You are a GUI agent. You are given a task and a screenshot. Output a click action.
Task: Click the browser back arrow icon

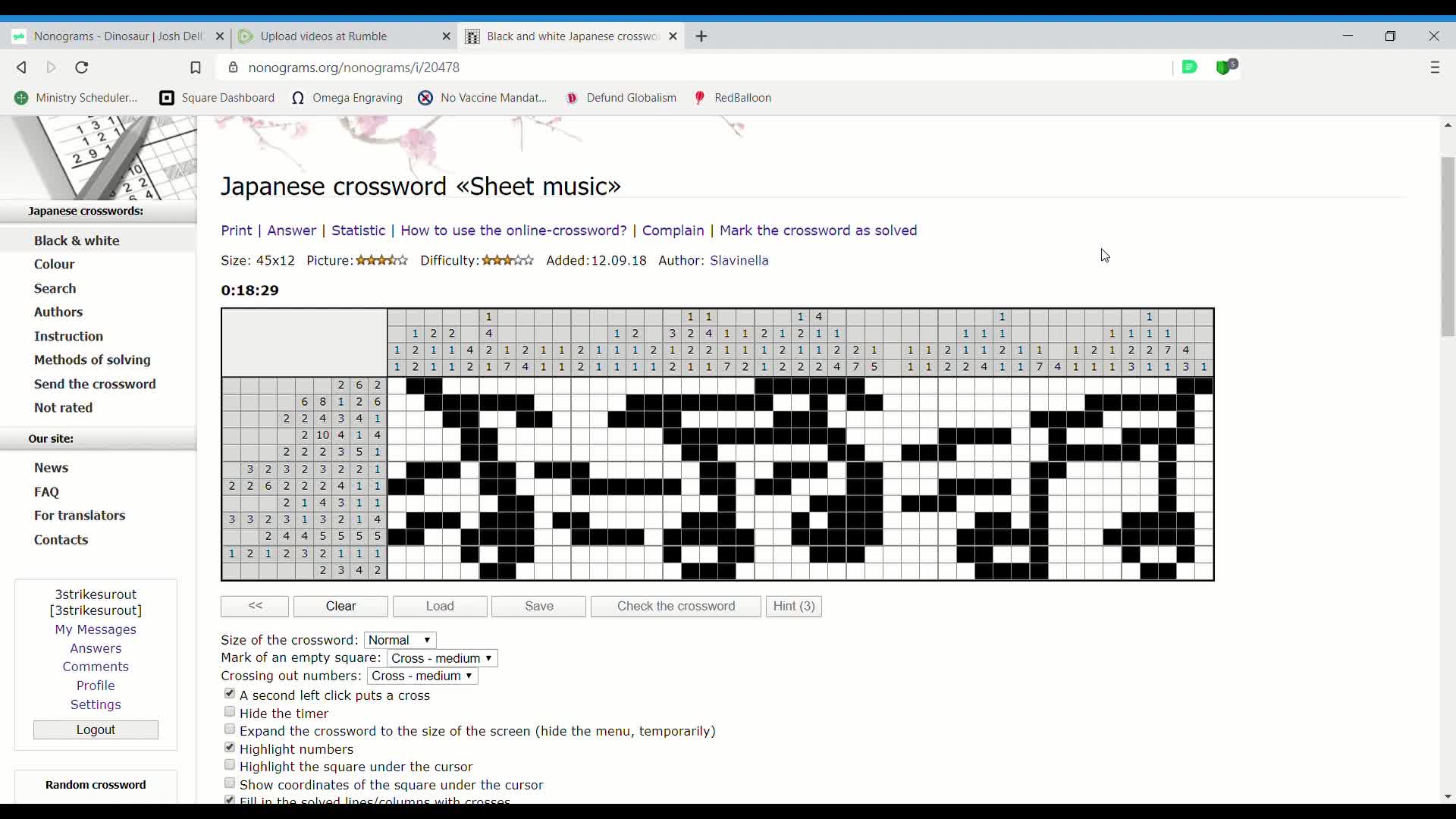click(x=21, y=67)
